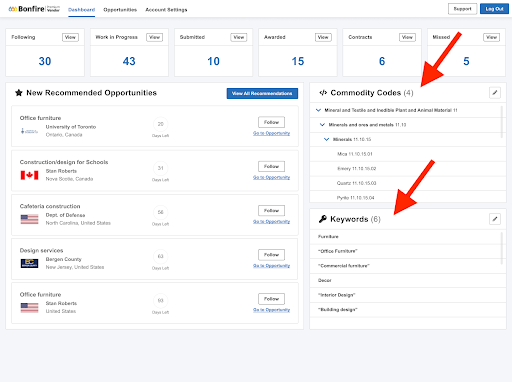Open Account Settings tab
The image size is (512, 382).
tap(166, 10)
